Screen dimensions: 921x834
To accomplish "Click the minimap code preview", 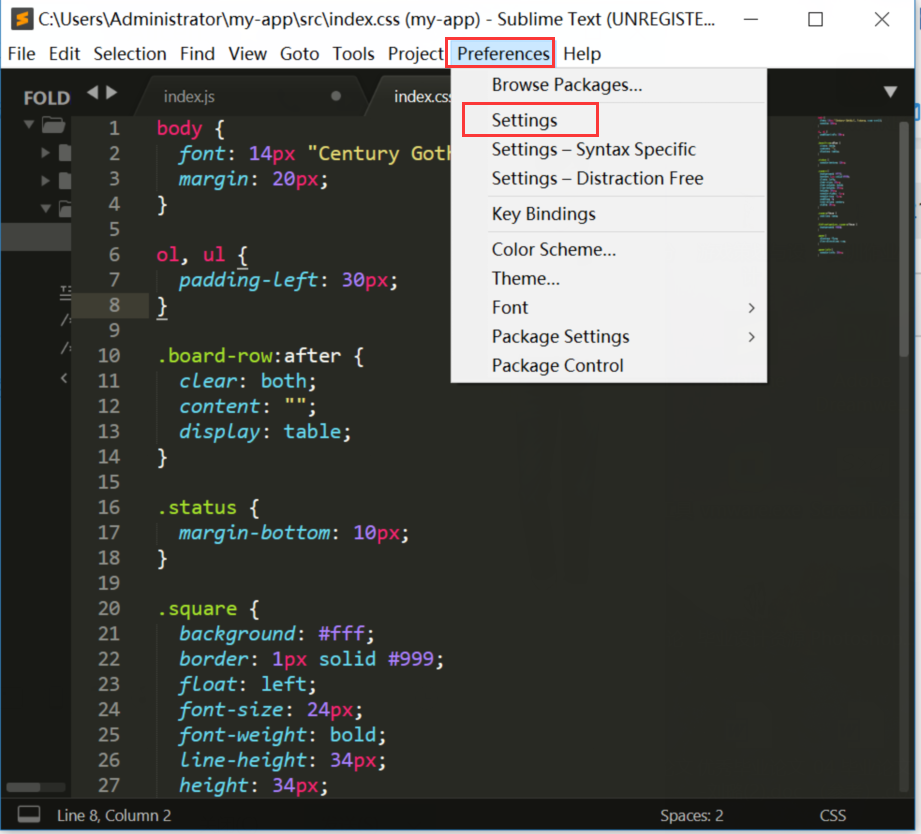I will point(849,186).
